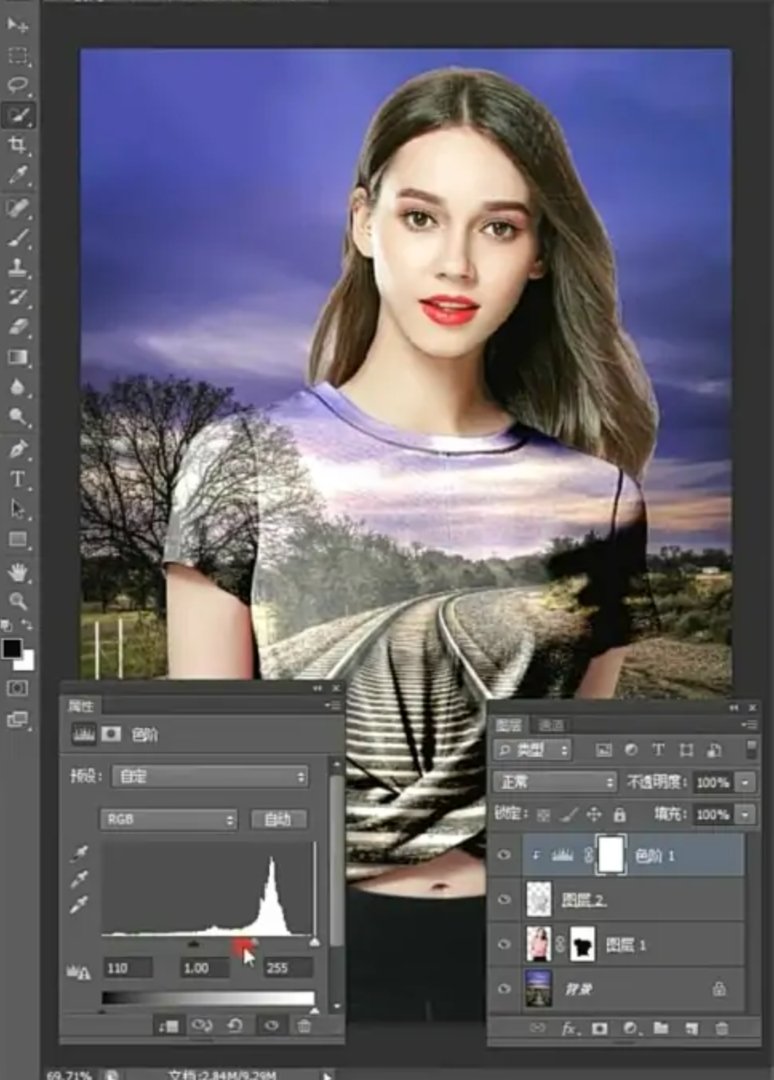
Task: Select the Horizontal Type tool
Action: tap(18, 479)
